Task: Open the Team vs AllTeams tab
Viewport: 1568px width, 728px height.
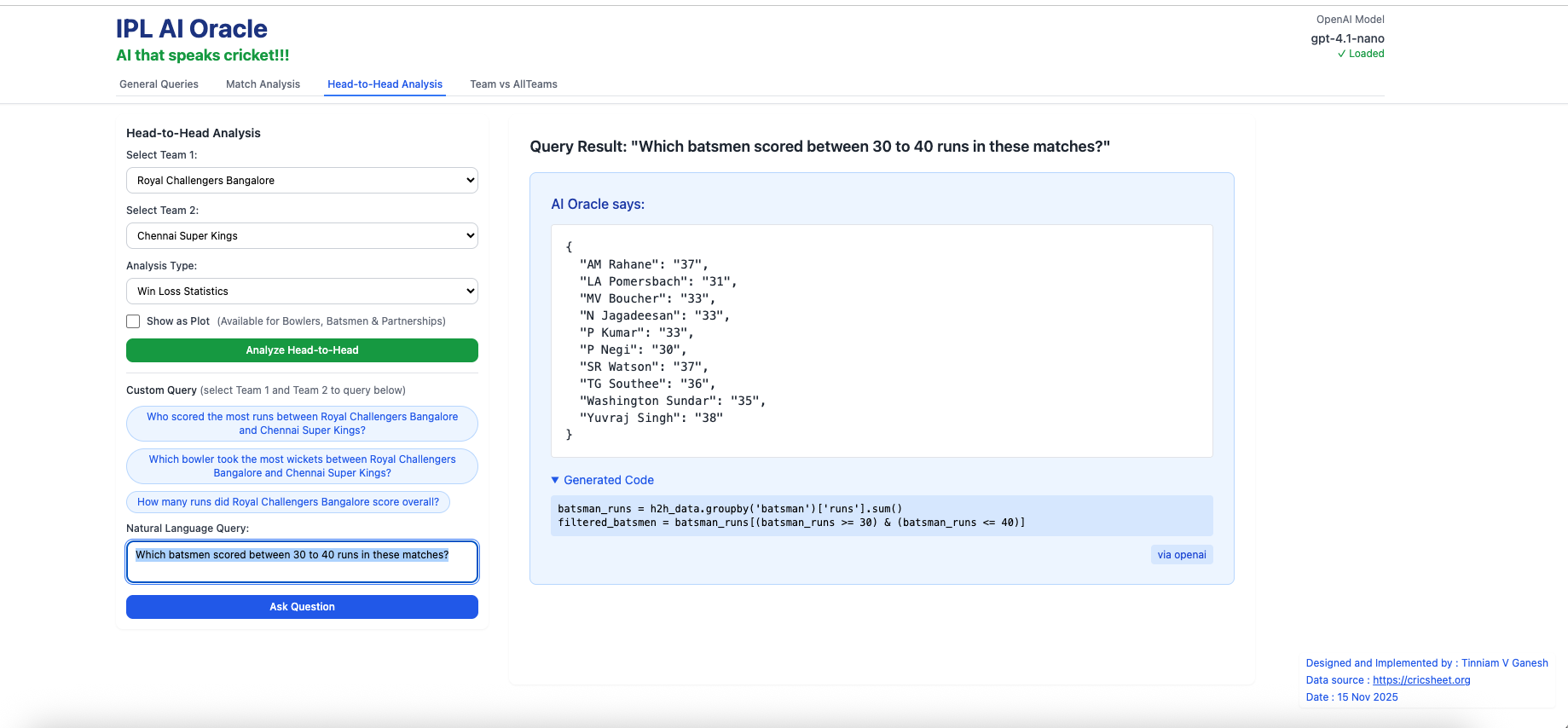Action: (x=513, y=84)
